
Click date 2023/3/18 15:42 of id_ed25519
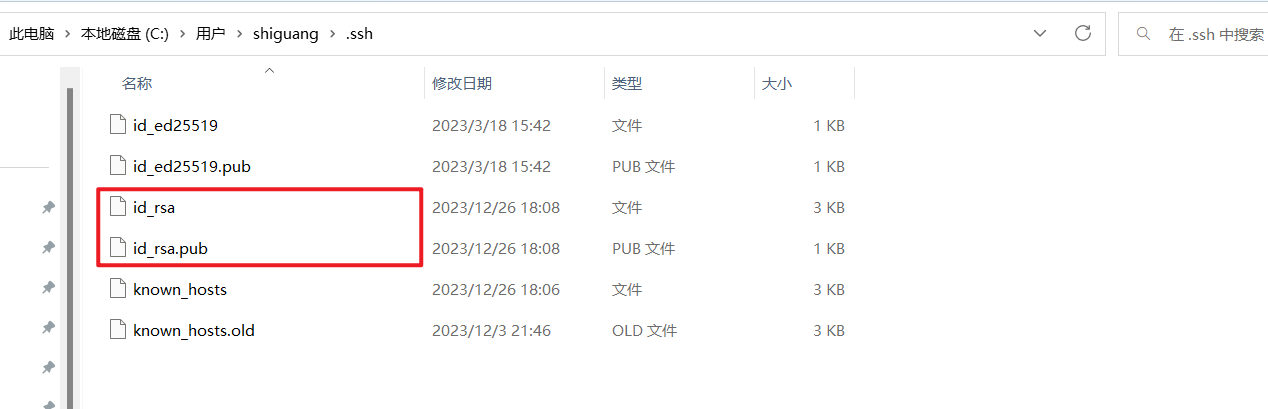491,126
